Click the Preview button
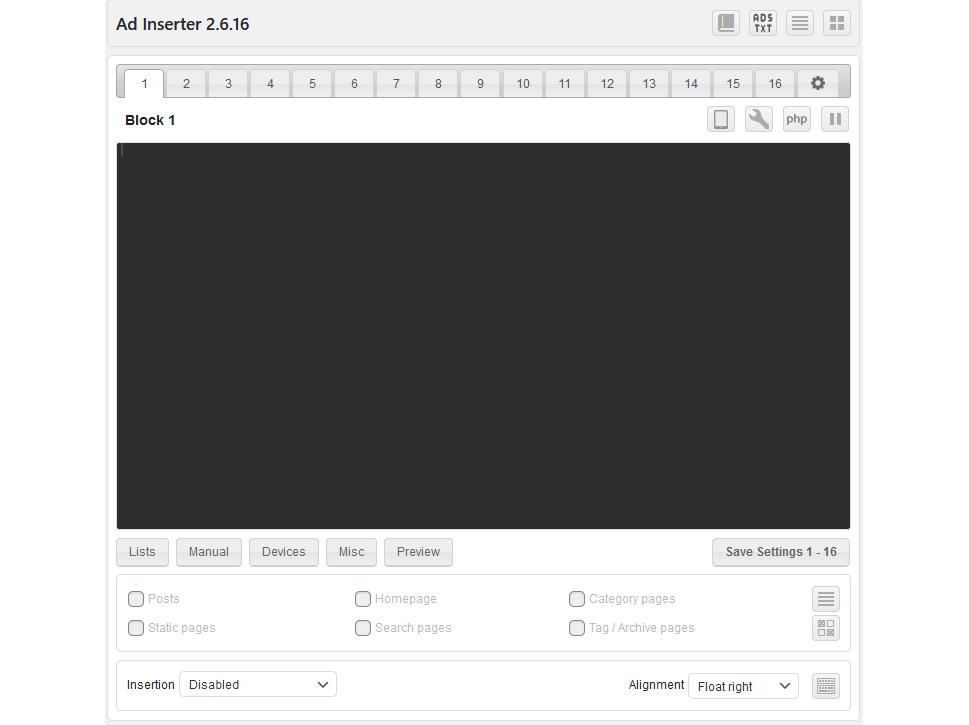This screenshot has height=725, width=969. pos(418,552)
